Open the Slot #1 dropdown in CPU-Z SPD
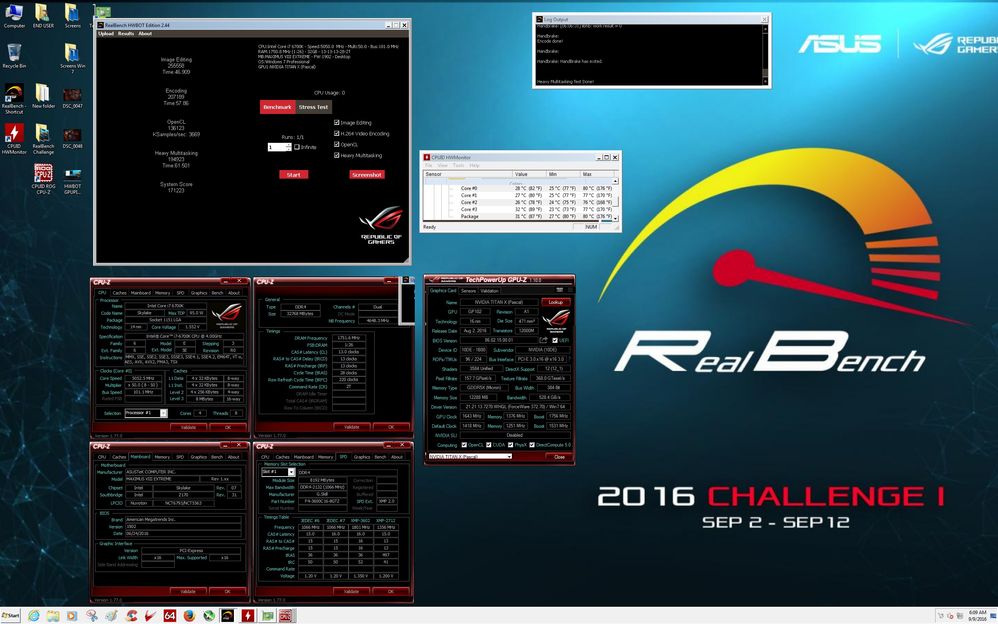998x624 pixels. pos(278,472)
